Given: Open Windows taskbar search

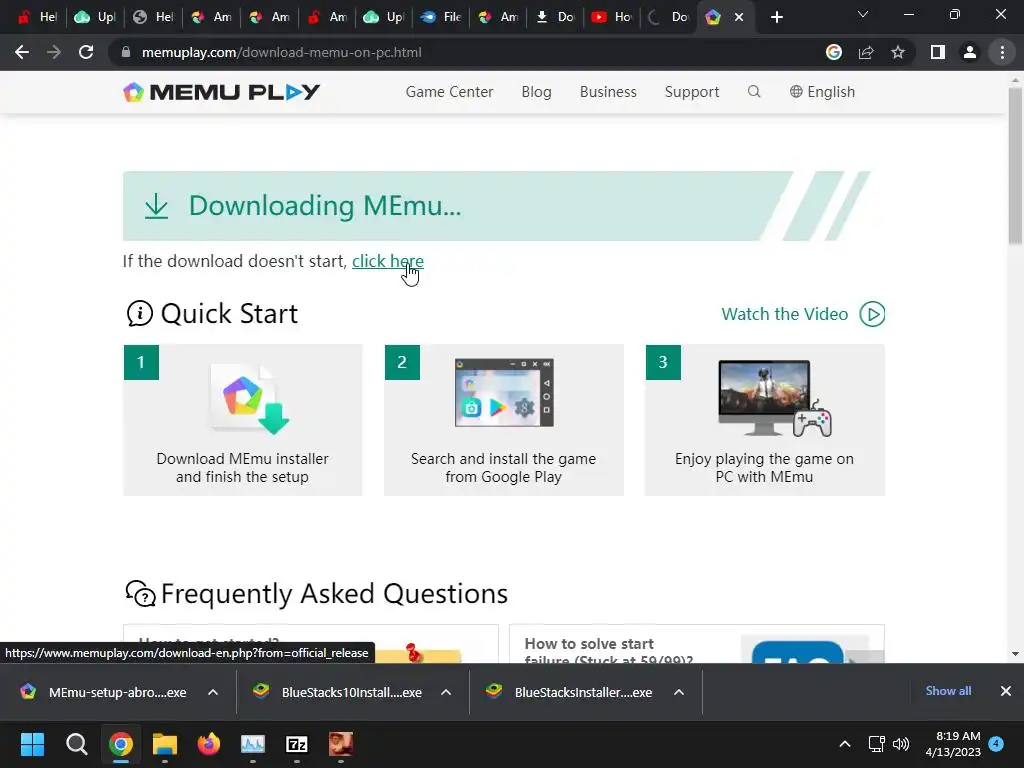Looking at the screenshot, I should click(x=76, y=744).
